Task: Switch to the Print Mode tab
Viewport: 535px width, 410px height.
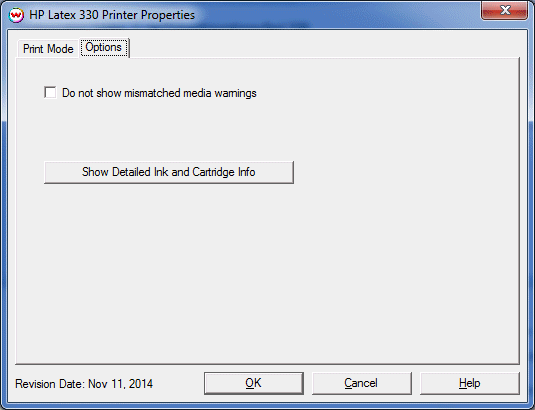Action: (x=48, y=49)
